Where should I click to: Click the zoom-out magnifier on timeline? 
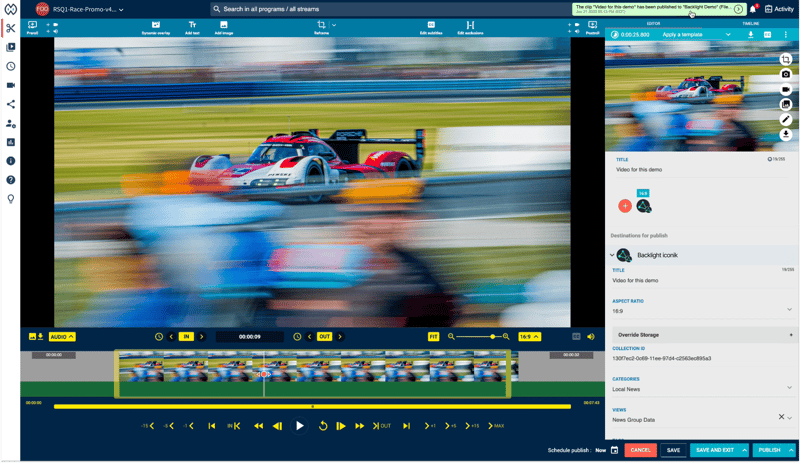tap(451, 336)
